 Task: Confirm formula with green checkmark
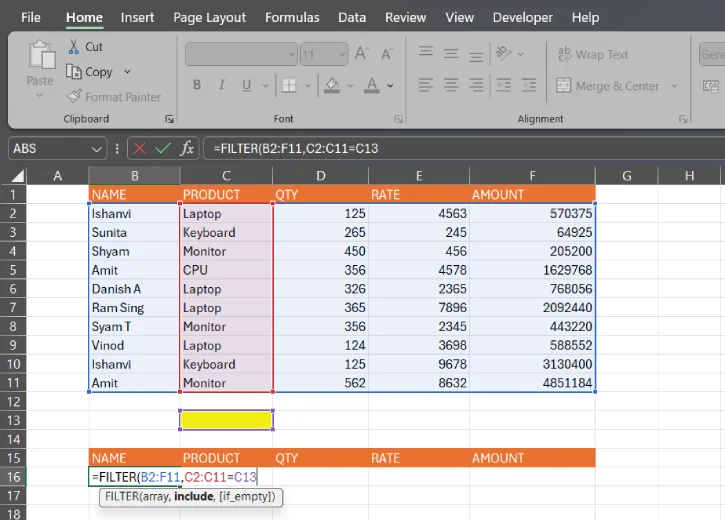point(163,148)
